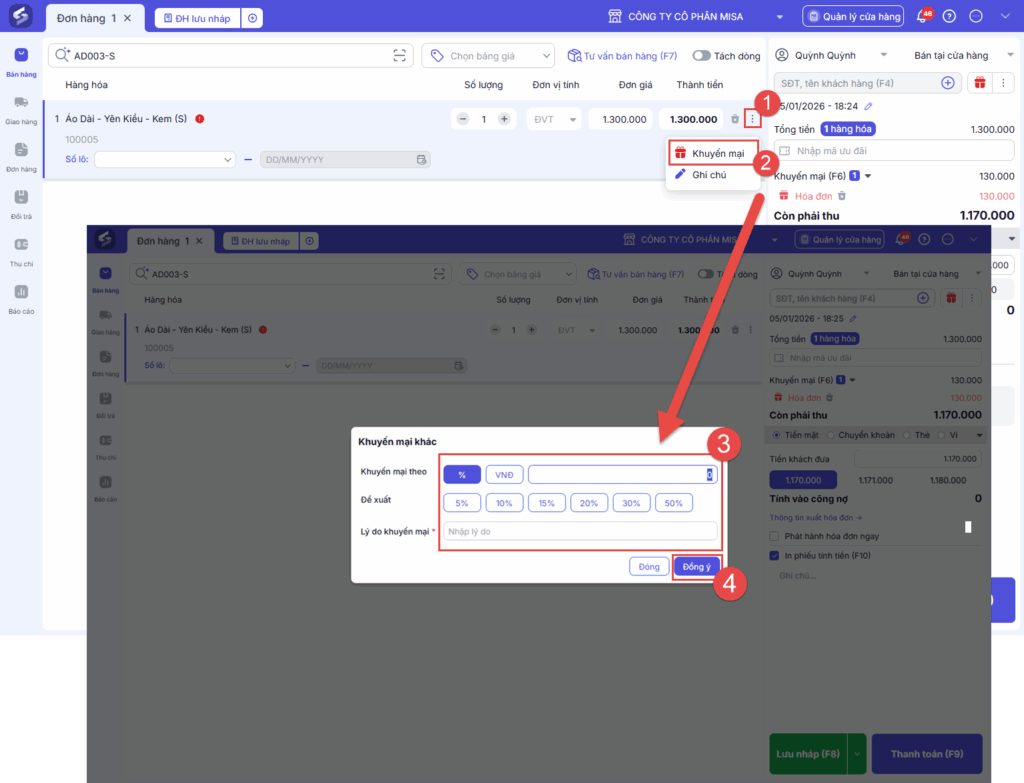Viewport: 1024px width, 783px height.
Task: Open calendar picker in DD/MM/YYYY field
Action: click(421, 159)
